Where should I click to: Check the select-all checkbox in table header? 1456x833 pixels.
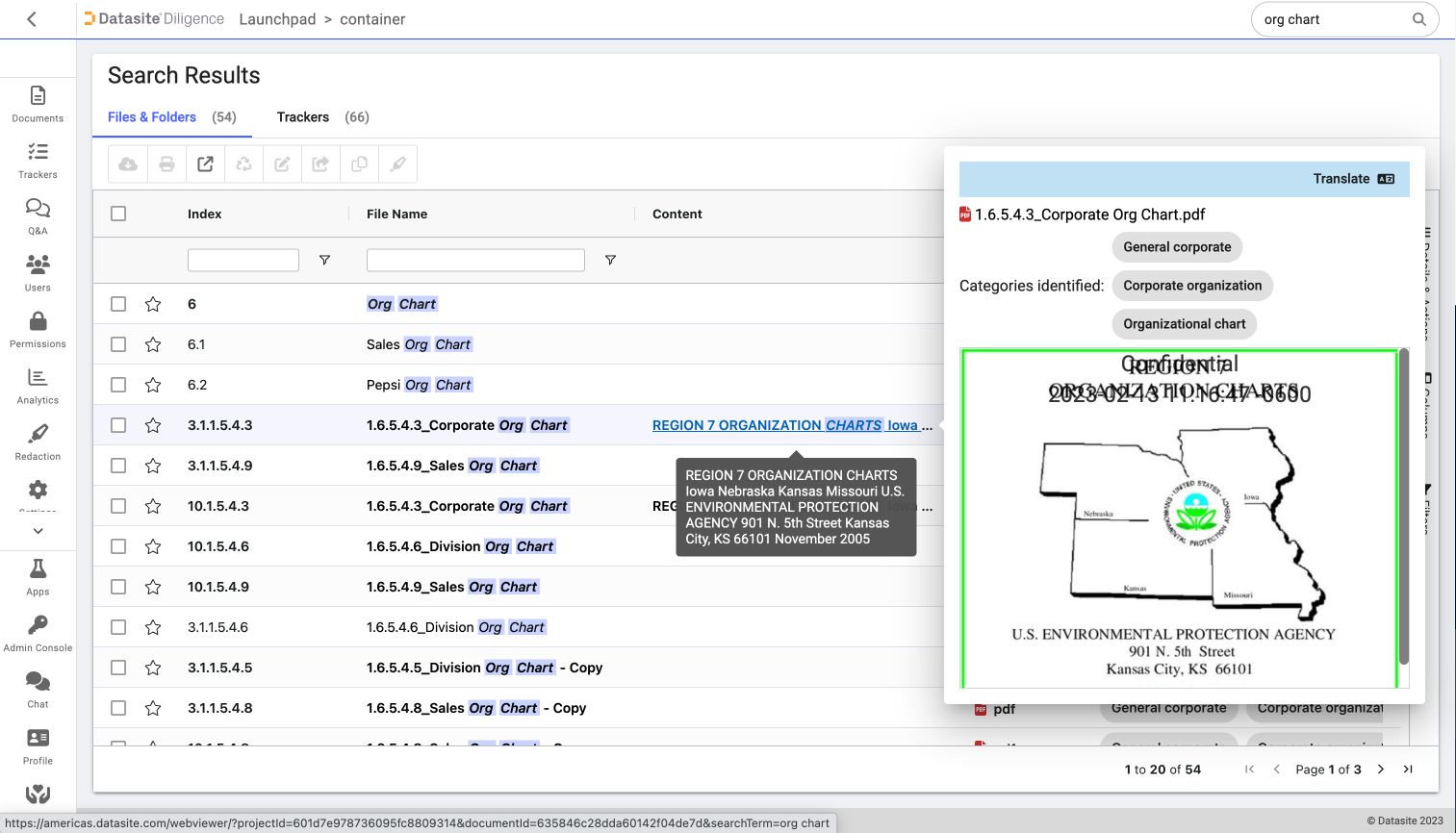pos(118,214)
